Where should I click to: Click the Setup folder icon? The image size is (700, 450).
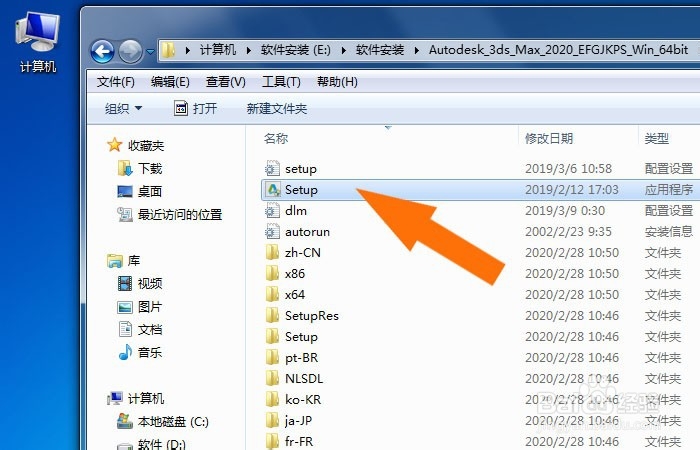(x=272, y=337)
